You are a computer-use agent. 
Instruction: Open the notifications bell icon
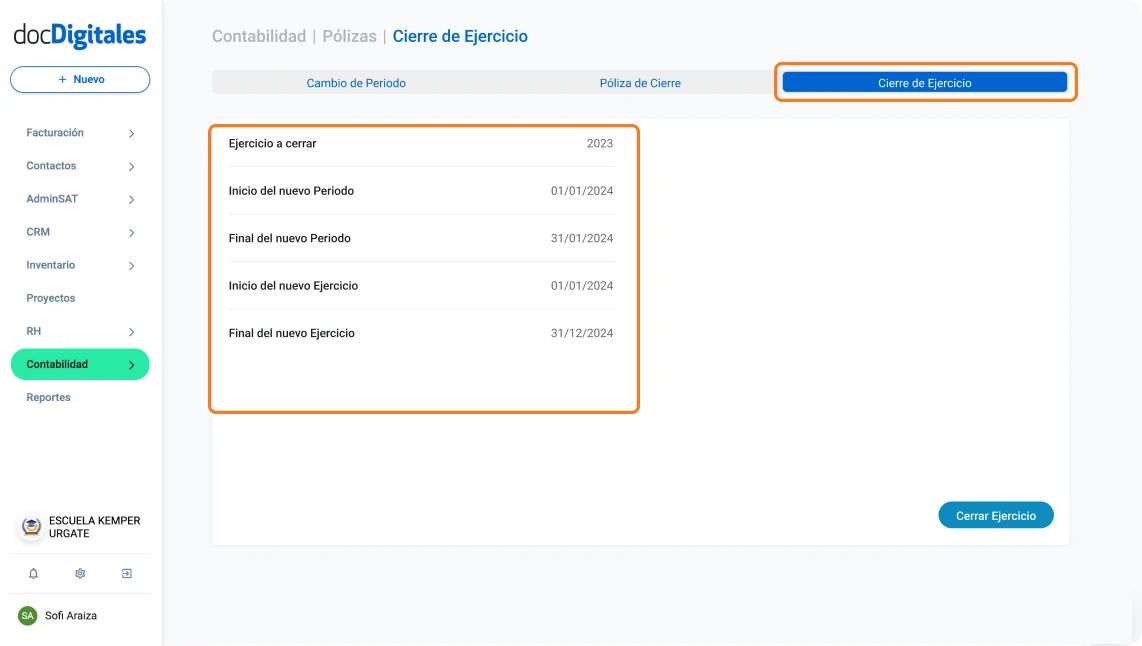click(x=33, y=574)
